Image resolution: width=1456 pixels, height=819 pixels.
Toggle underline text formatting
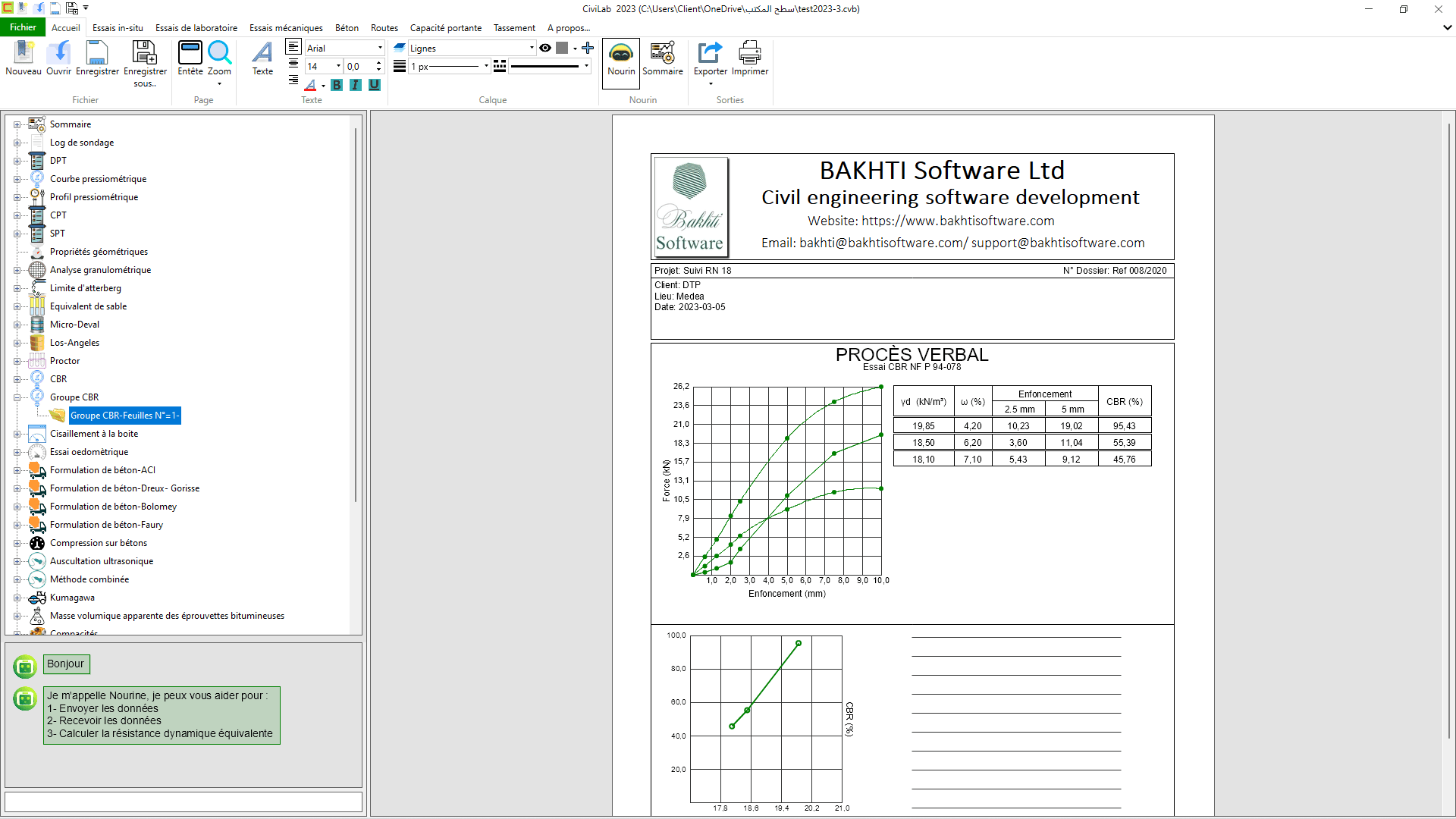click(375, 85)
